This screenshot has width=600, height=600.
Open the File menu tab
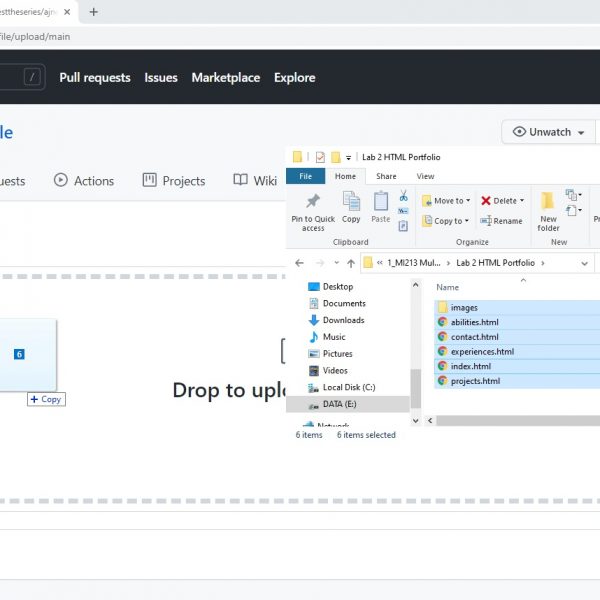305,176
